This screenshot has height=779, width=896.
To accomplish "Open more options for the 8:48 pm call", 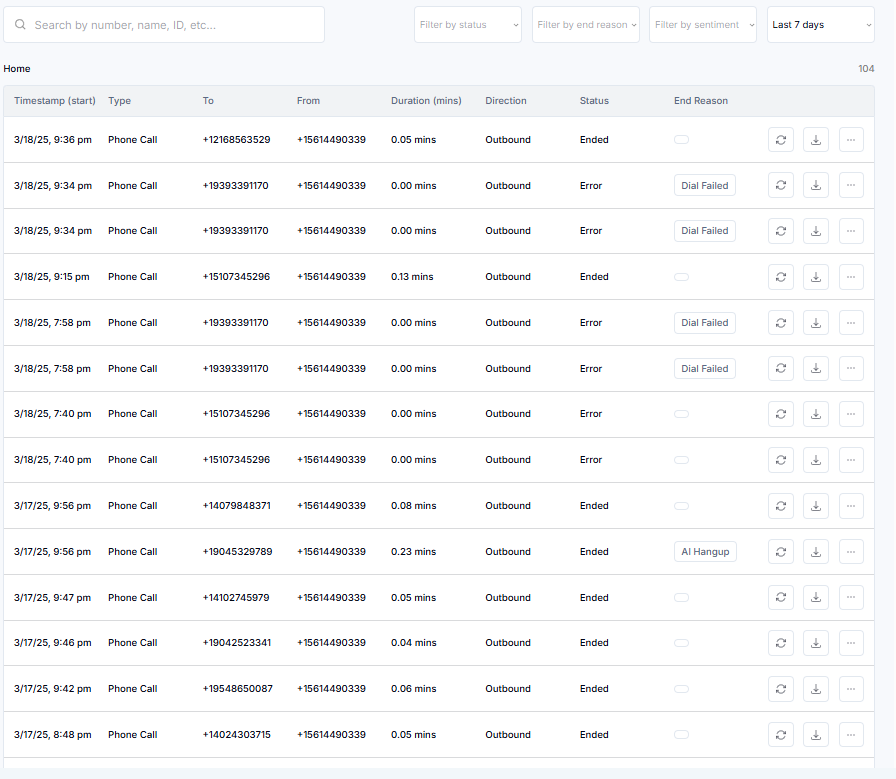I will [x=851, y=734].
